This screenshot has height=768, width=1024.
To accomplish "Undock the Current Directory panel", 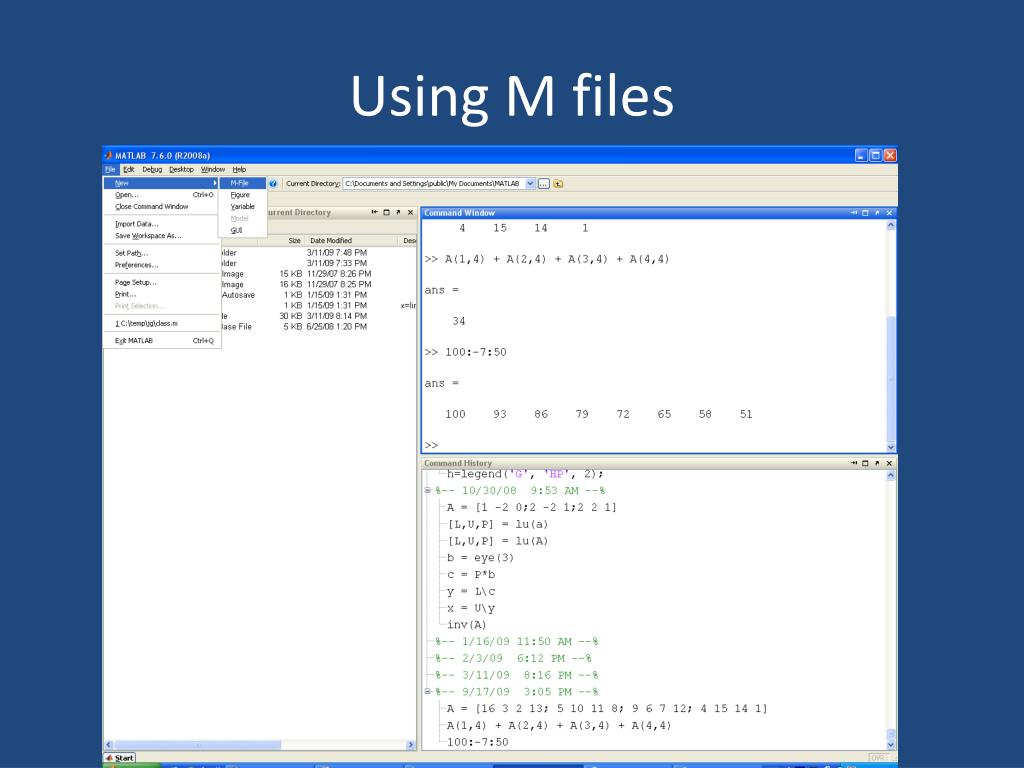I will (x=398, y=213).
